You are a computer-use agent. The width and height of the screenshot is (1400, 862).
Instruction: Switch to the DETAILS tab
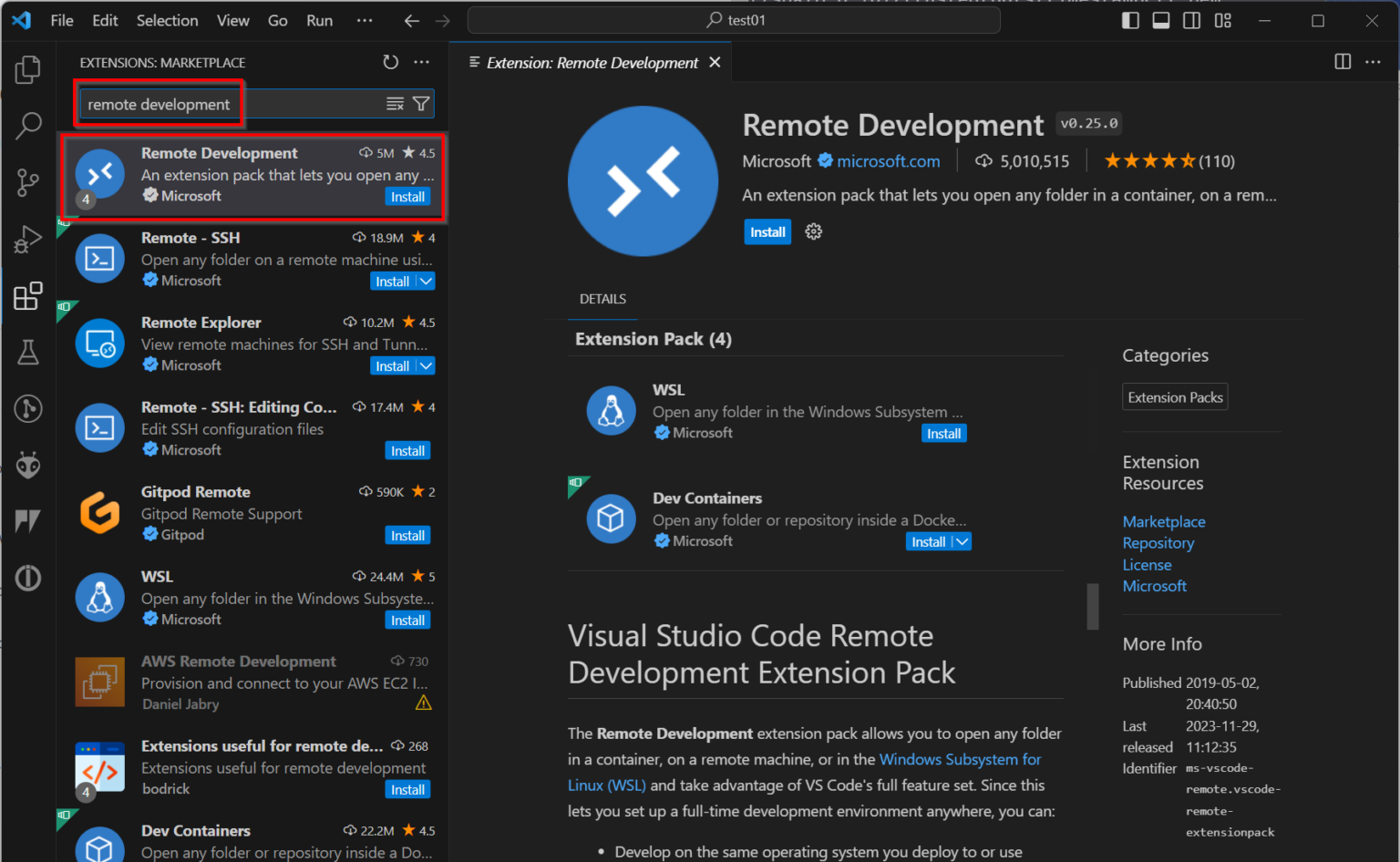[602, 298]
